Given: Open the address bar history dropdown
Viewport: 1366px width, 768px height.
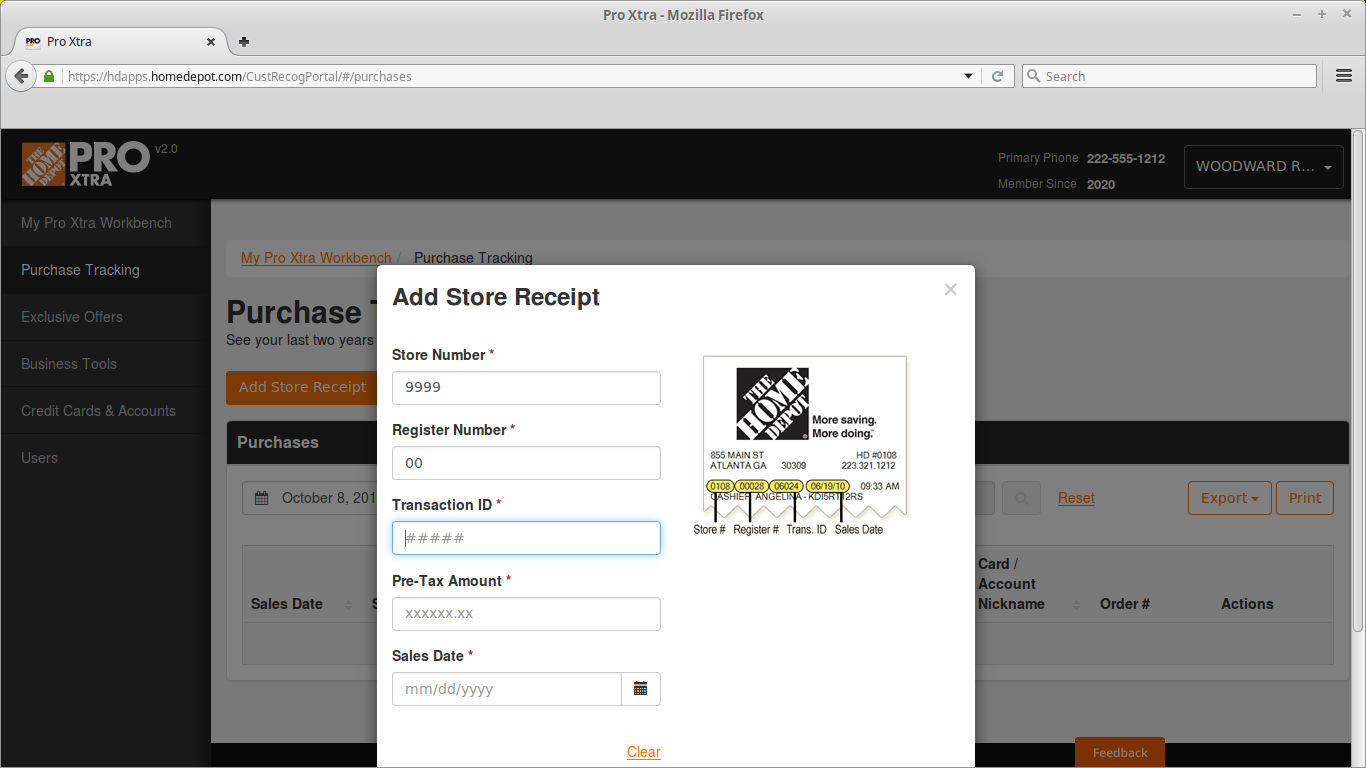Looking at the screenshot, I should tap(967, 76).
